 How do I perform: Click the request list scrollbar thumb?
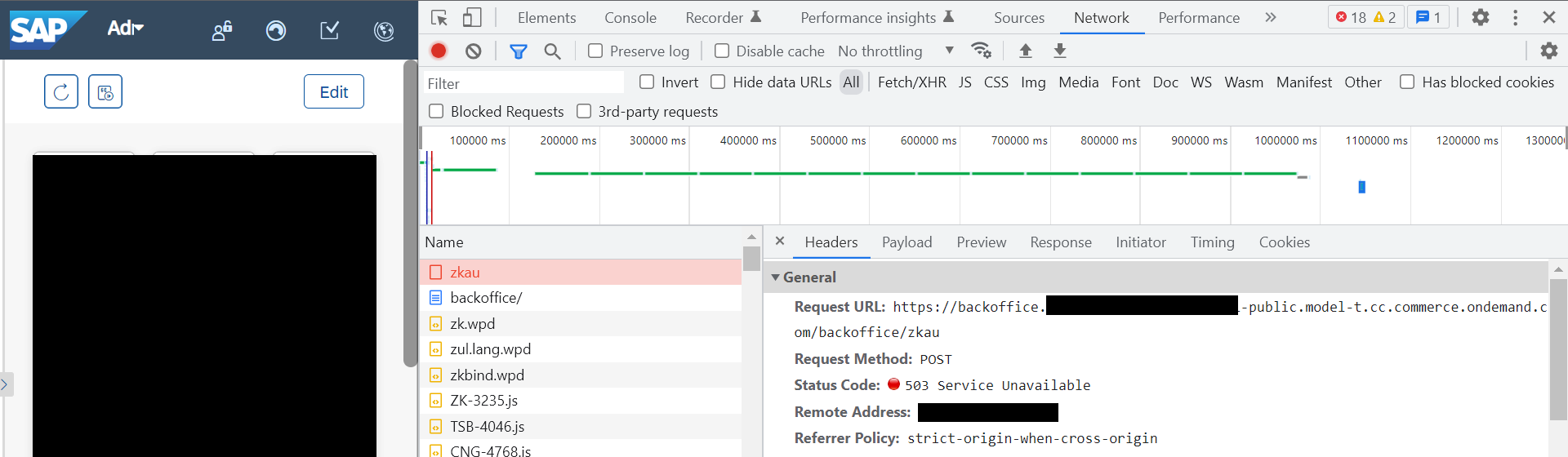click(x=751, y=259)
